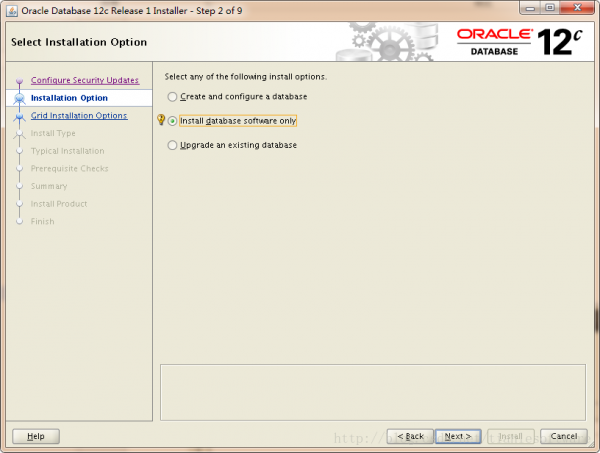Viewport: 600px width, 453px height.
Task: Select Create and configure a database
Action: pyautogui.click(x=238, y=96)
